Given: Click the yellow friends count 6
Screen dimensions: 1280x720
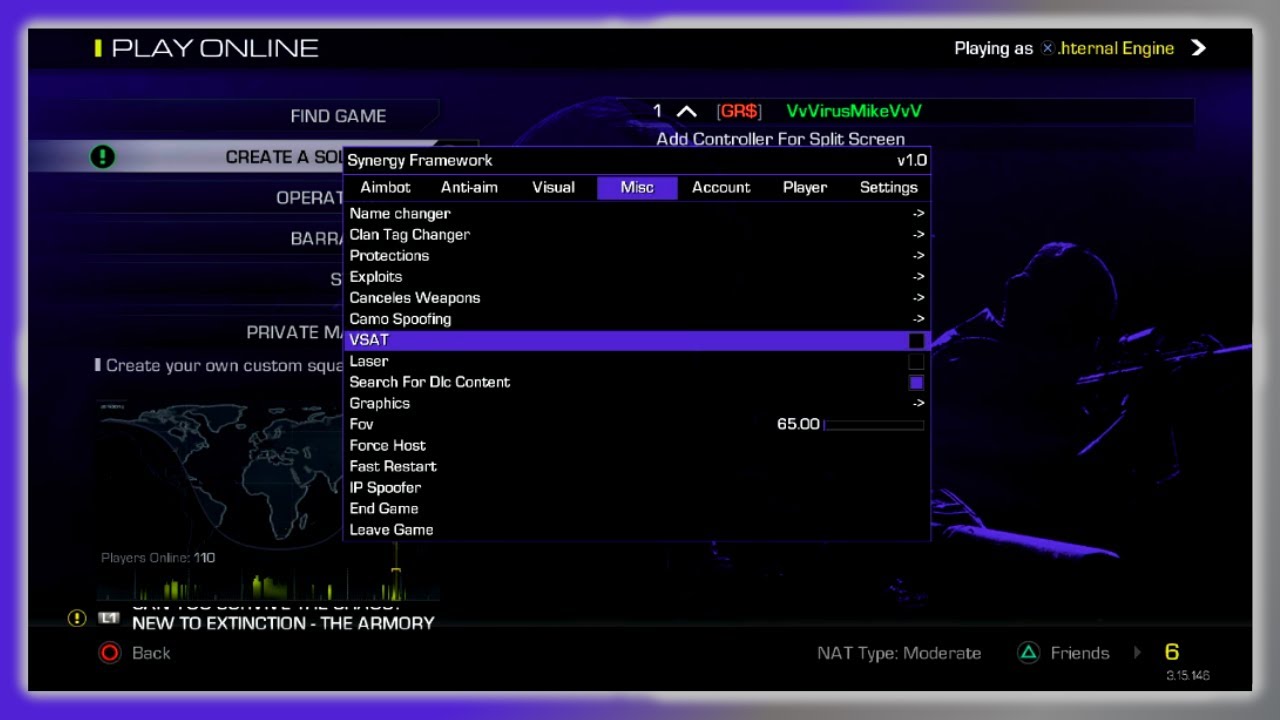Looking at the screenshot, I should (1172, 652).
